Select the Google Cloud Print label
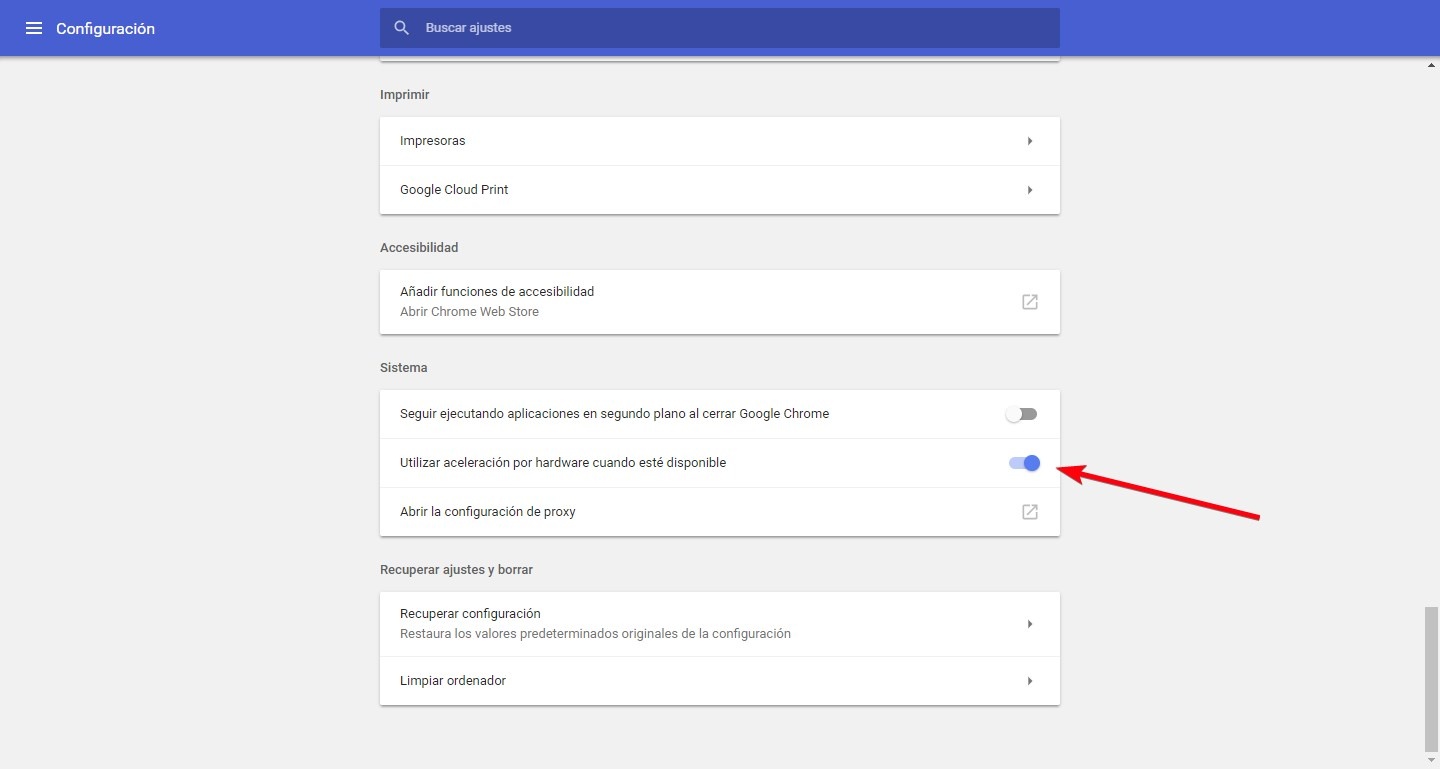The height and width of the screenshot is (769, 1440). coord(454,190)
